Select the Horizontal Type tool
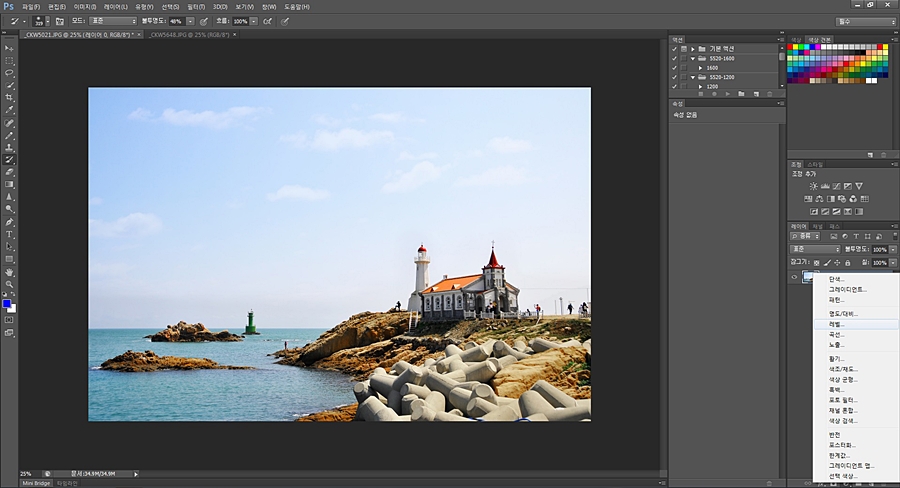Image resolution: width=900 pixels, height=488 pixels. [9, 234]
